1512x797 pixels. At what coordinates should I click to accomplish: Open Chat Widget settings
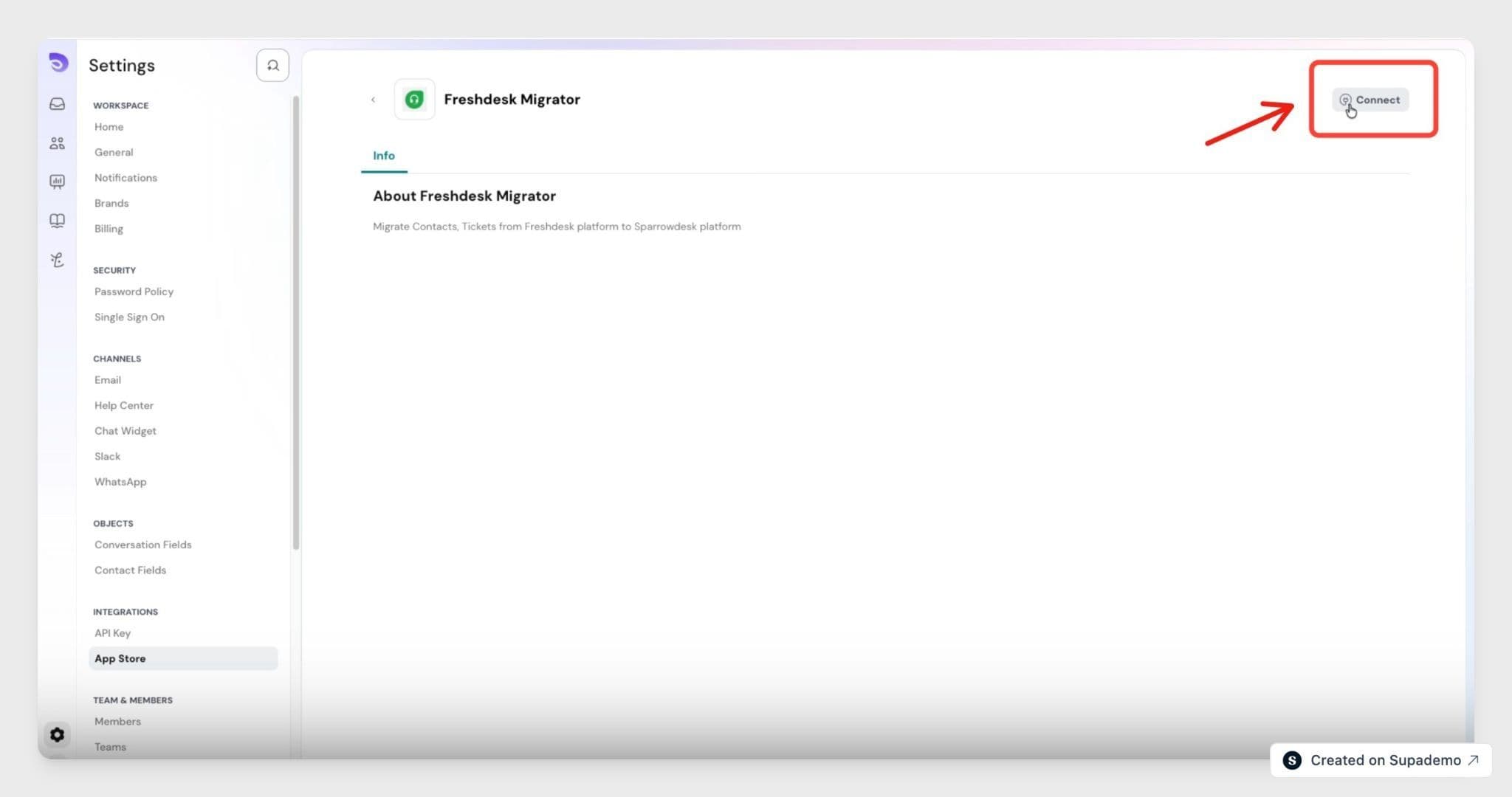(x=126, y=431)
